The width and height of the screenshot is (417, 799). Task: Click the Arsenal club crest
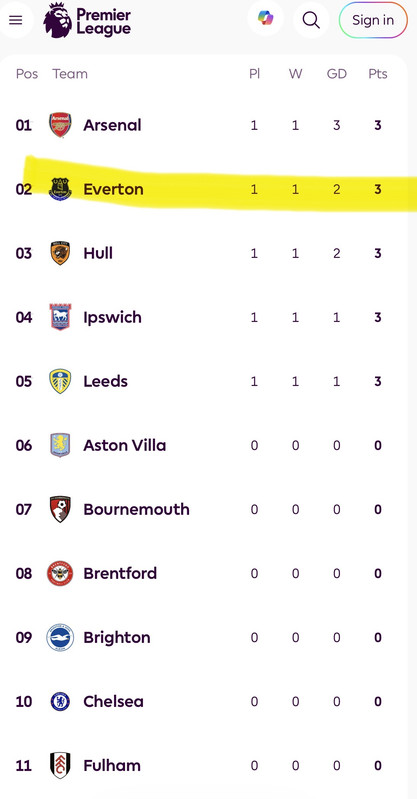pos(60,125)
